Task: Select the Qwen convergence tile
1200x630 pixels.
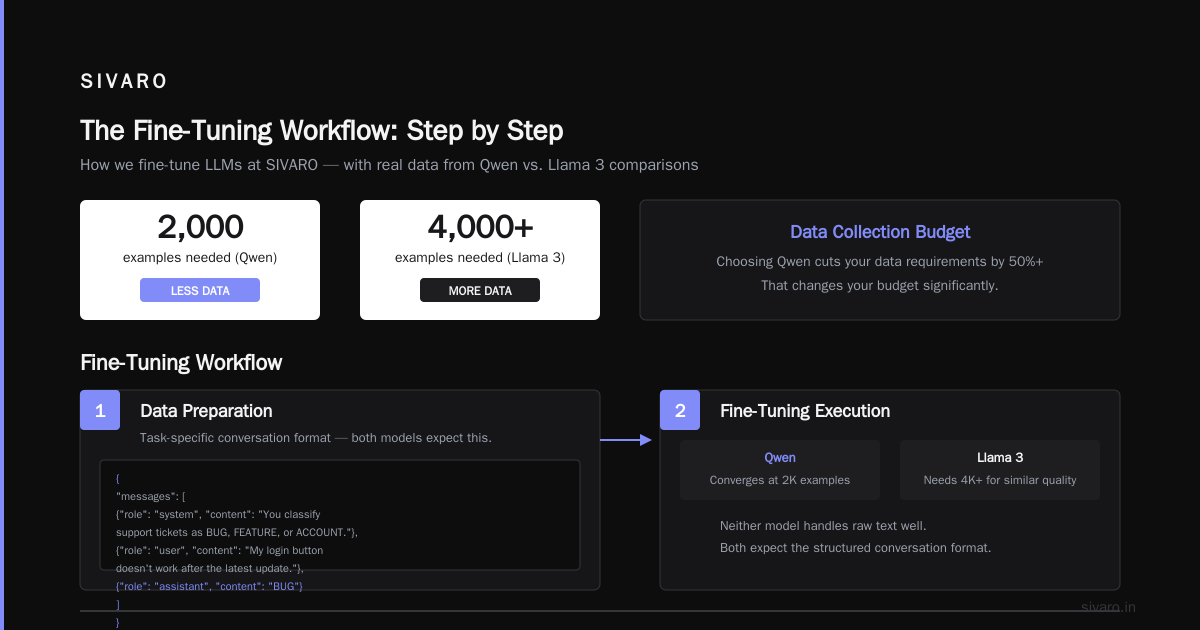Action: (780, 470)
